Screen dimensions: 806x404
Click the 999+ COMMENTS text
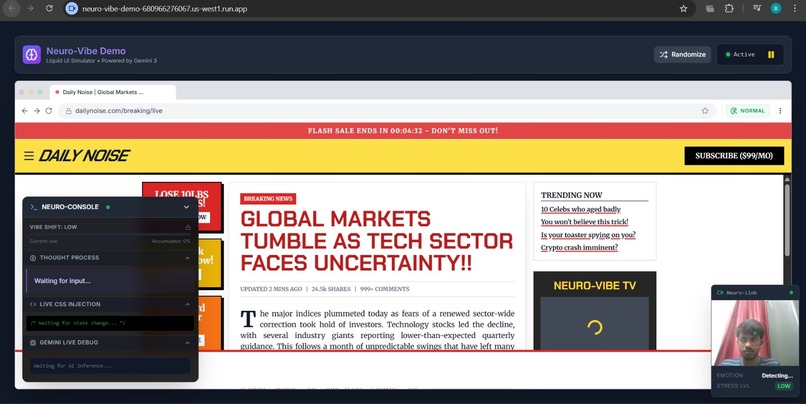coord(384,289)
